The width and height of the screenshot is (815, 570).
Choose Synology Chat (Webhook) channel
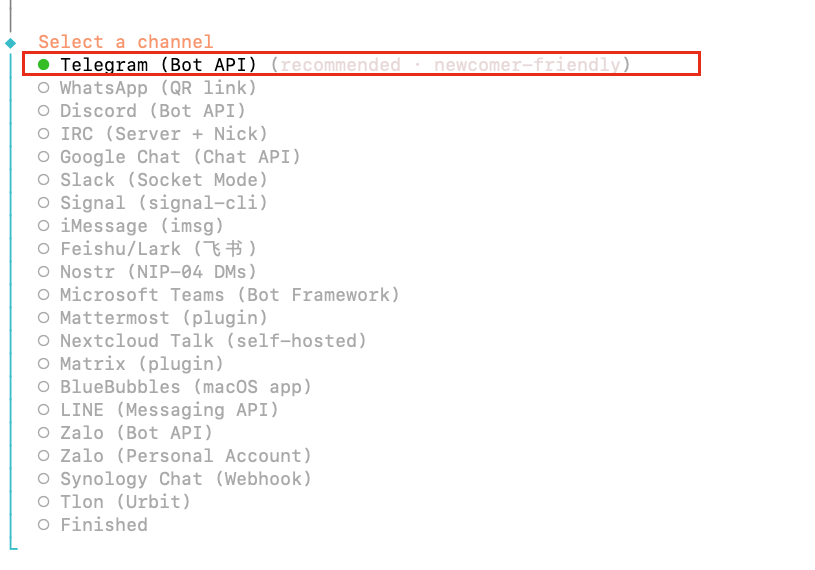tap(185, 479)
